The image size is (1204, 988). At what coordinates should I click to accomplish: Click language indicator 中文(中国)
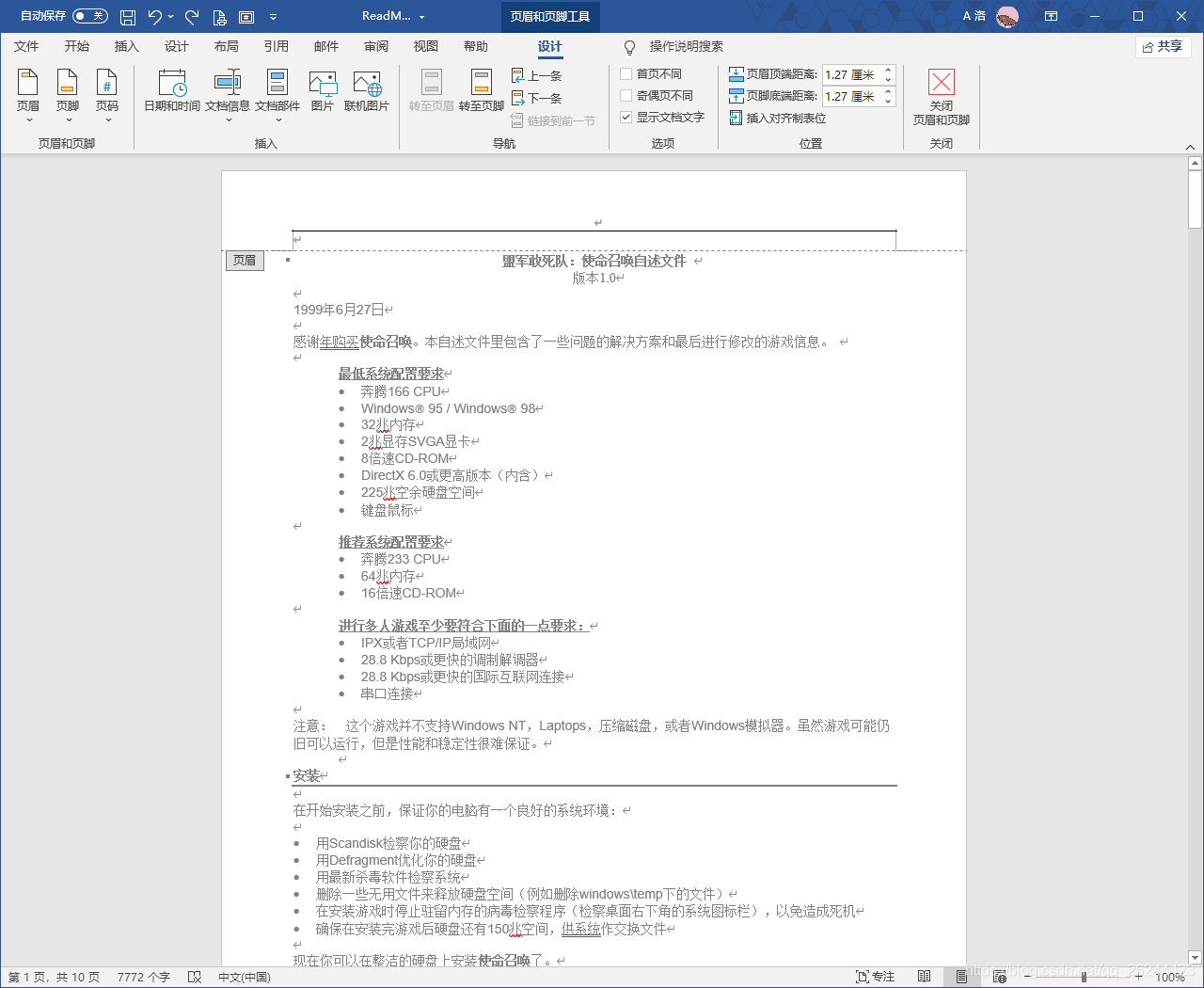[x=245, y=977]
